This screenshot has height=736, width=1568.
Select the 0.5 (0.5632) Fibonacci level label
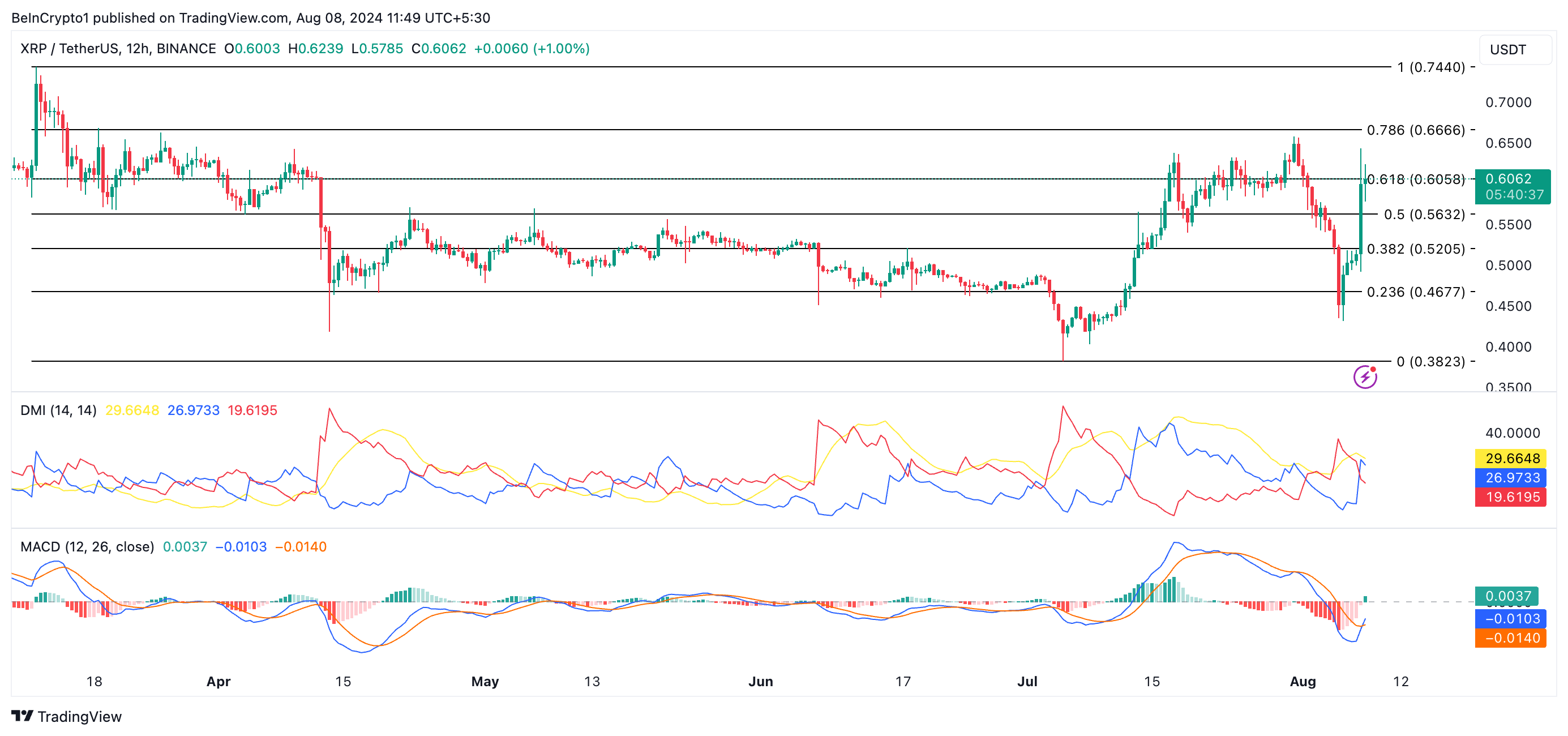1424,214
